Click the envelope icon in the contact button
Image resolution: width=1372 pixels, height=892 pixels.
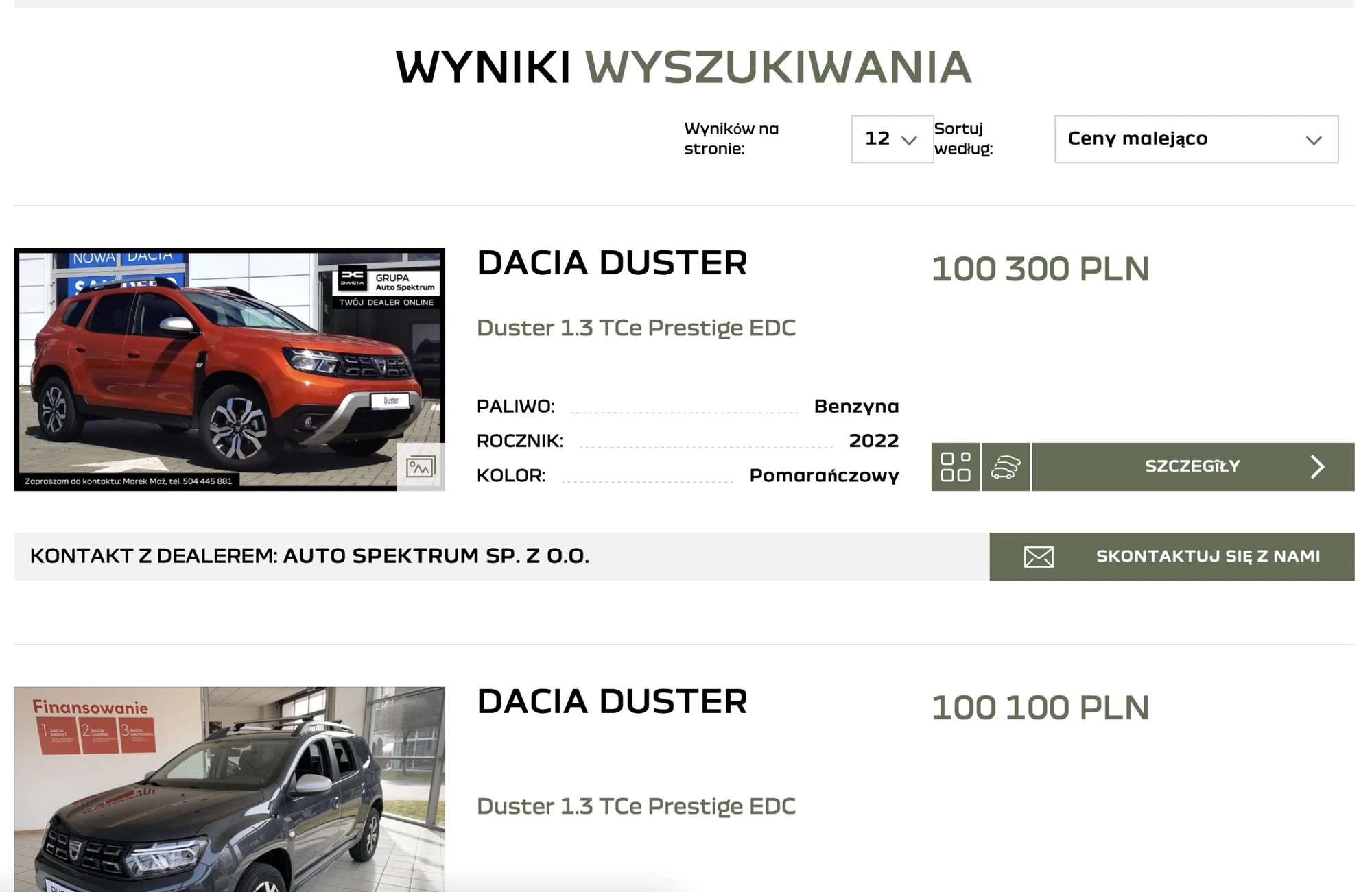click(x=1039, y=557)
